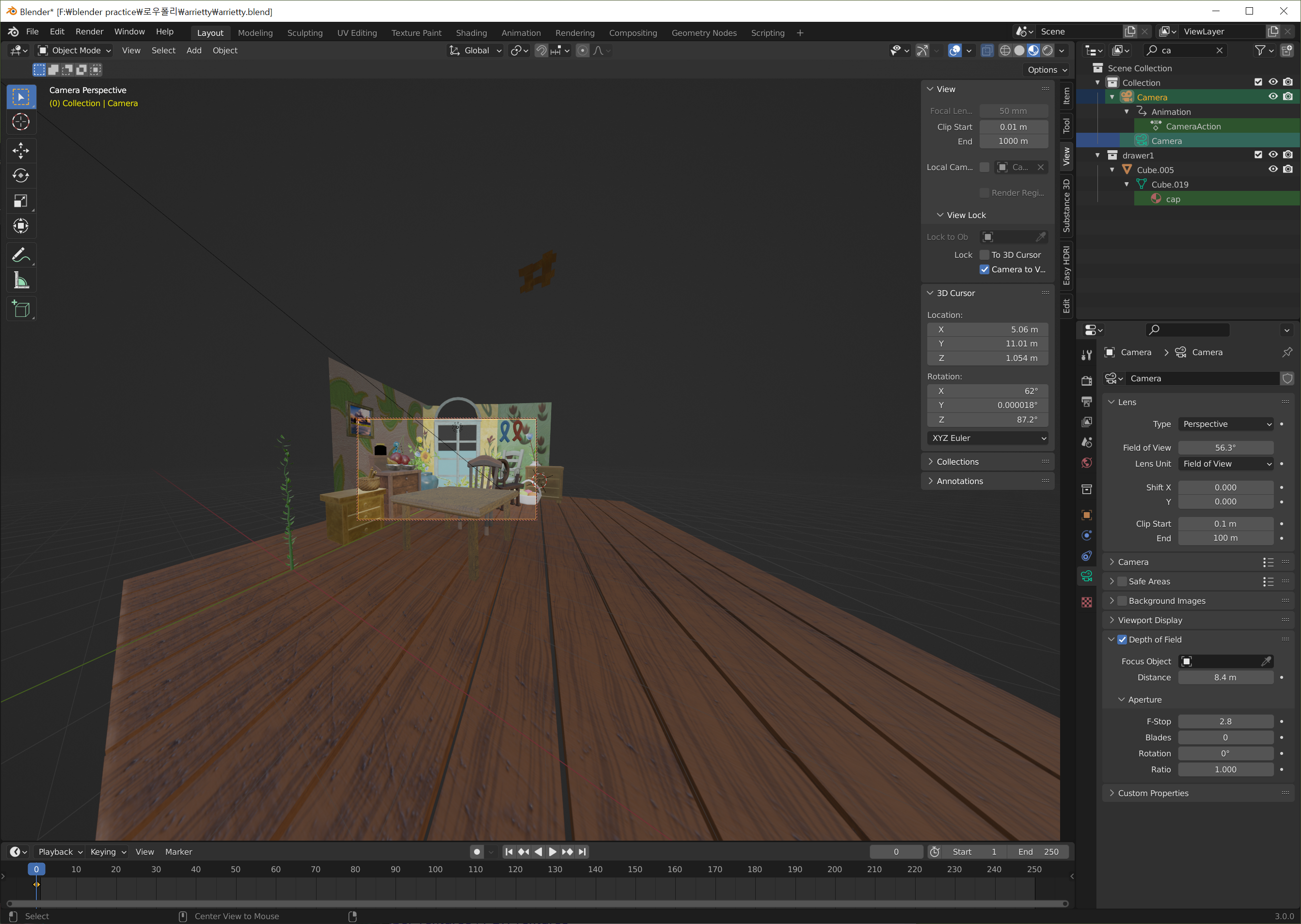
Task: Open the Object Mode dropdown
Action: point(74,51)
